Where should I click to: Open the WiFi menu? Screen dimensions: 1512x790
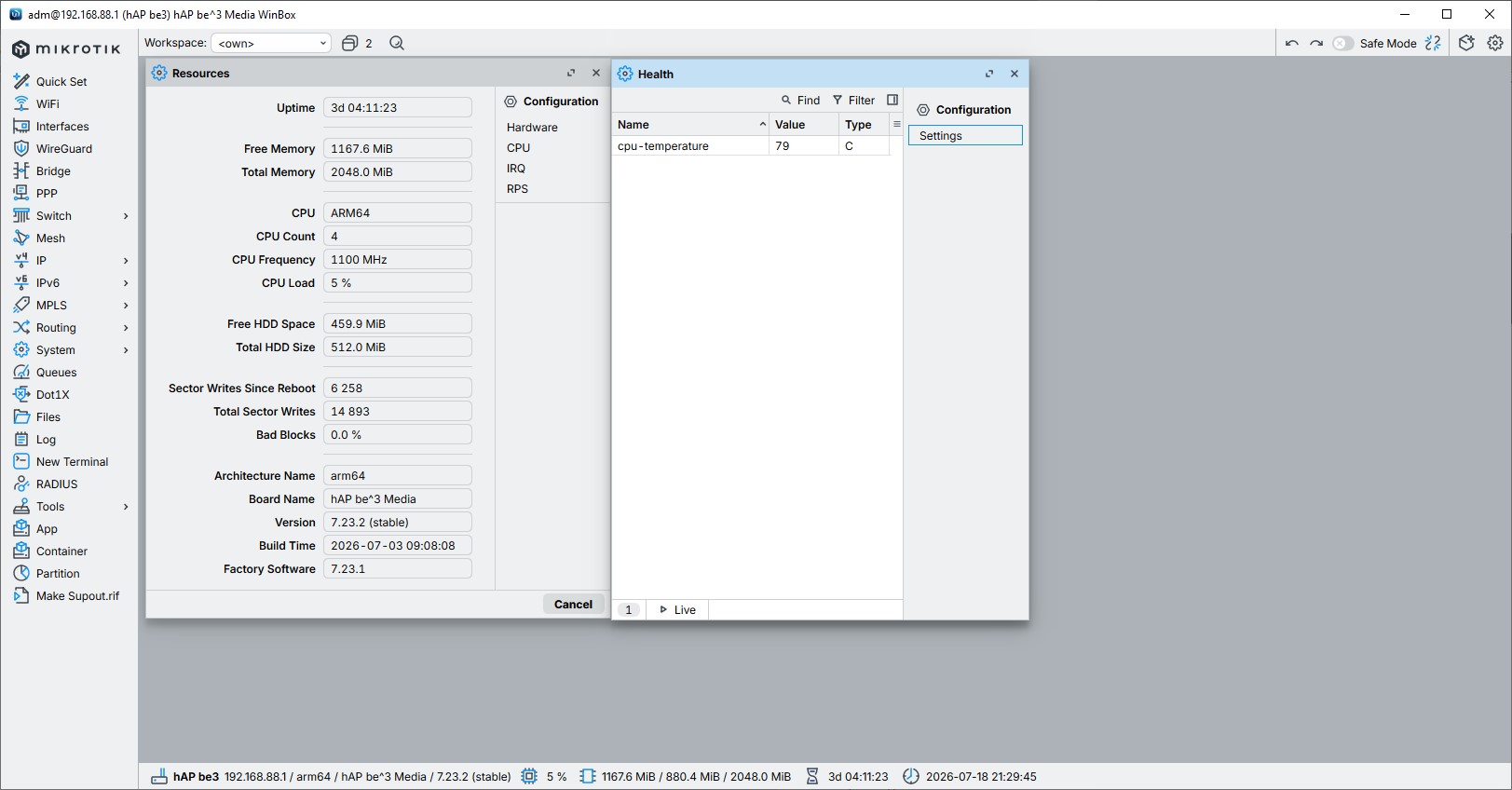(x=48, y=103)
